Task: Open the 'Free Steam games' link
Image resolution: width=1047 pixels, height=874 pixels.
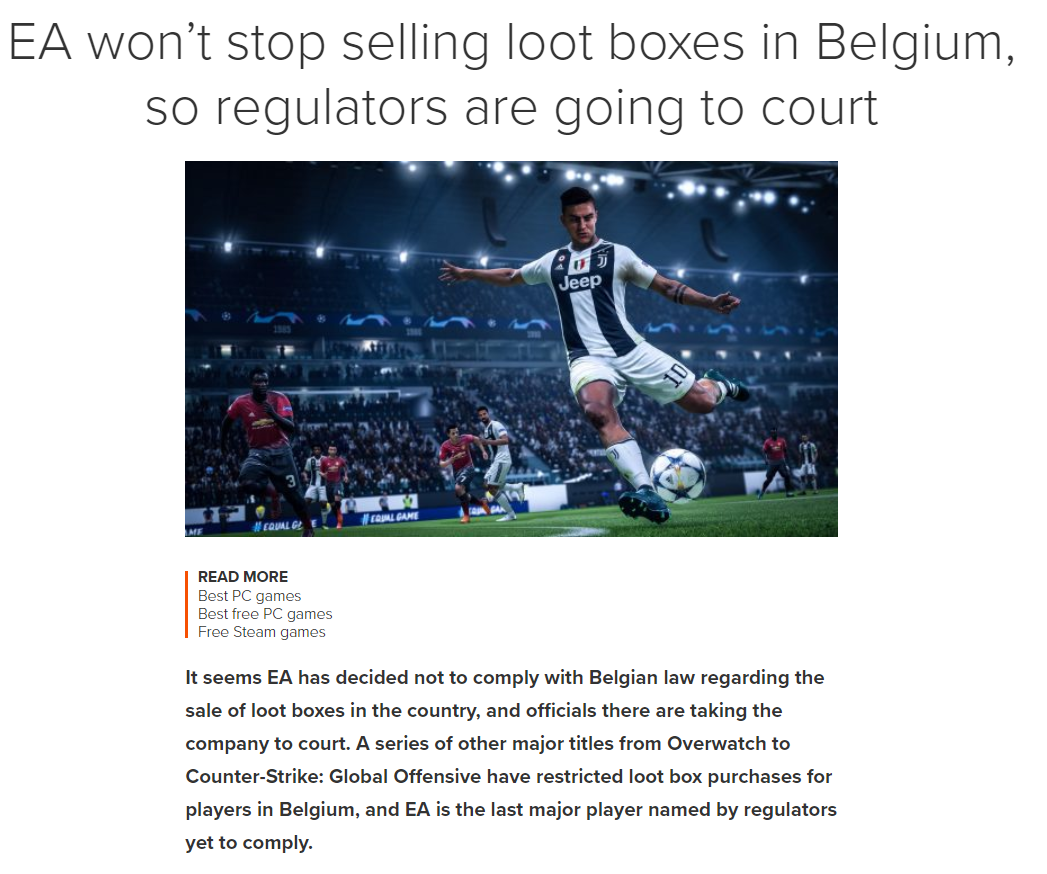Action: (261, 632)
